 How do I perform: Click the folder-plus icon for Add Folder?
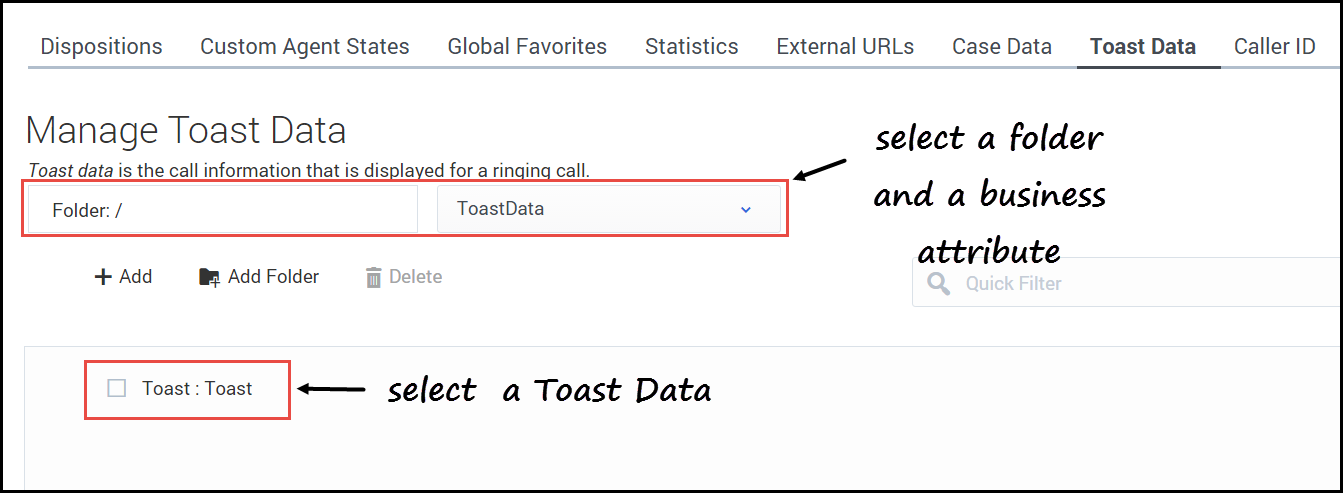(209, 277)
